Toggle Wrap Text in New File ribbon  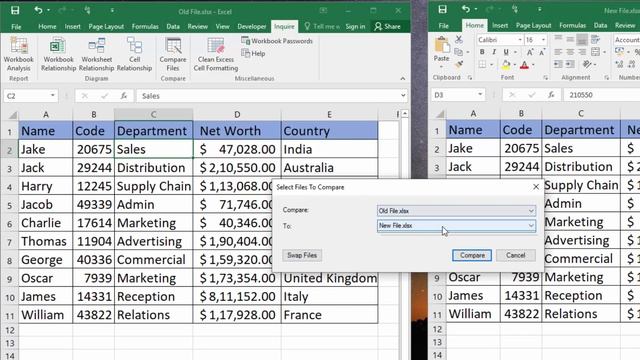pyautogui.click(x=596, y=40)
